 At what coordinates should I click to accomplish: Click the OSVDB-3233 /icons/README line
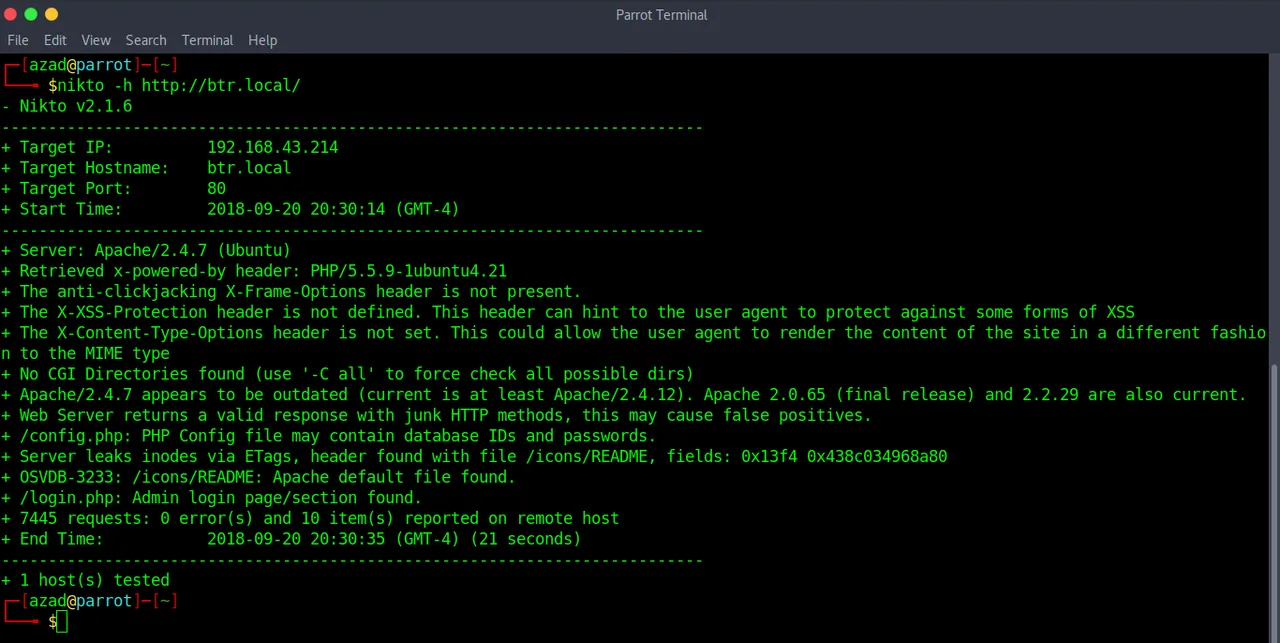click(258, 477)
